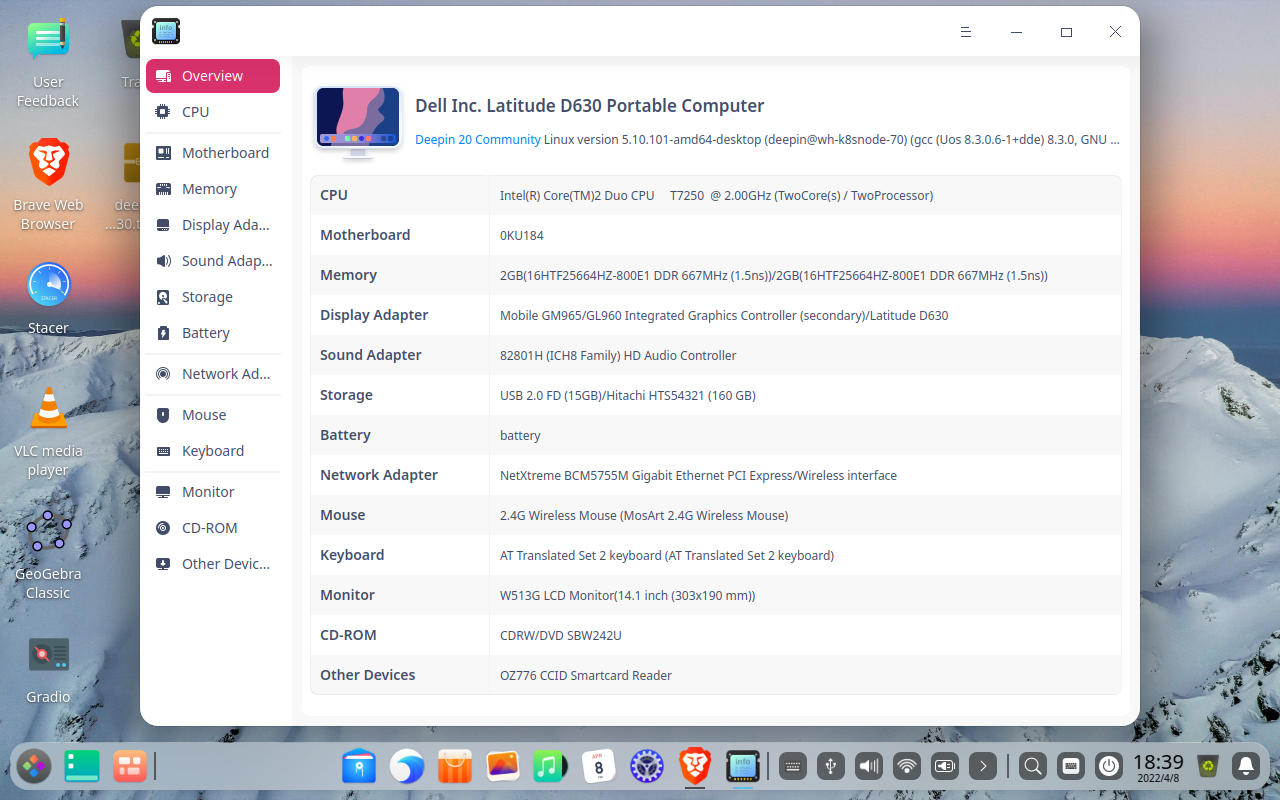Launch Brave browser from the dock
The height and width of the screenshot is (800, 1280).
[x=695, y=767]
